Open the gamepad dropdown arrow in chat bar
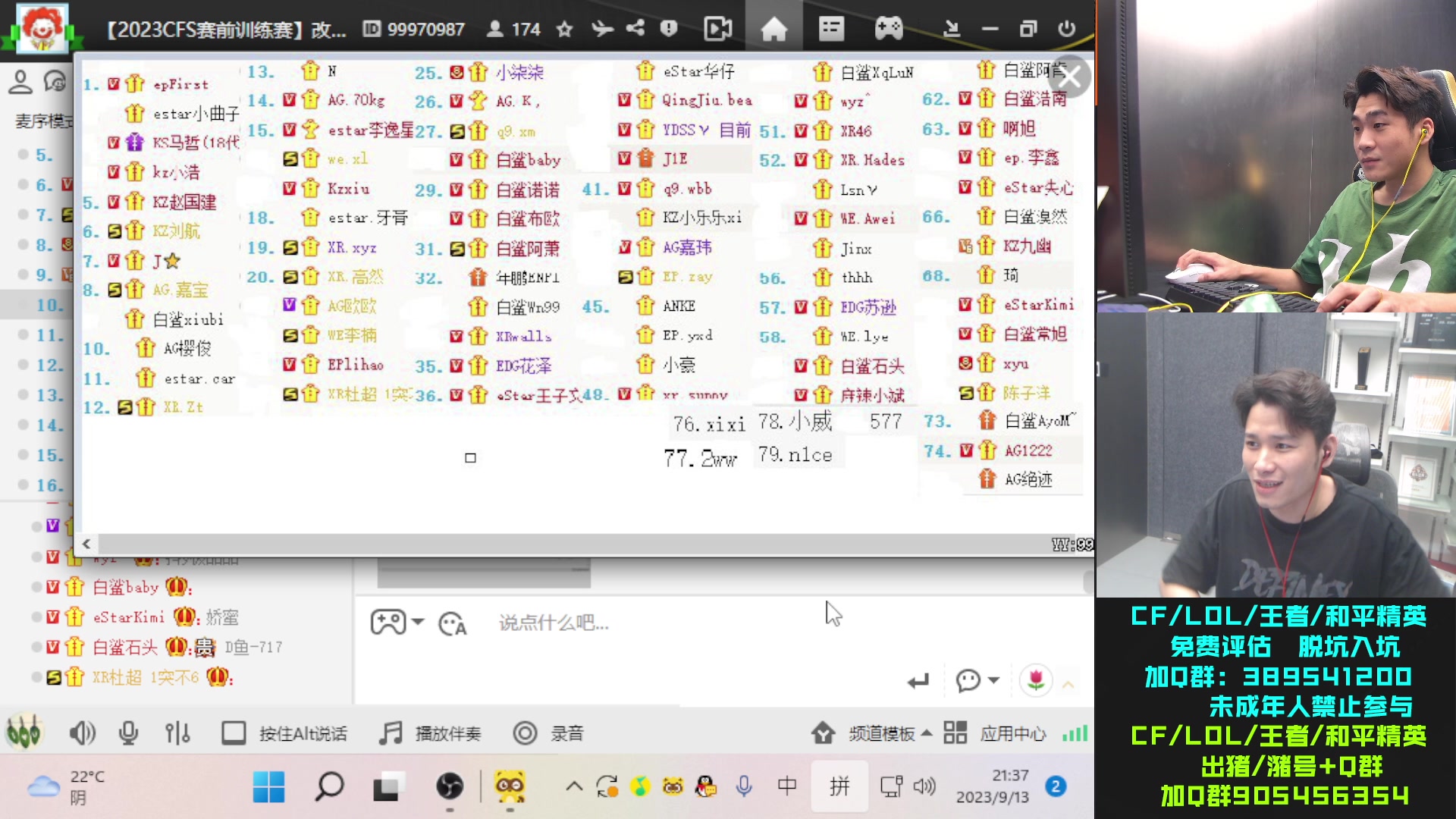The image size is (1456, 819). coord(418,623)
